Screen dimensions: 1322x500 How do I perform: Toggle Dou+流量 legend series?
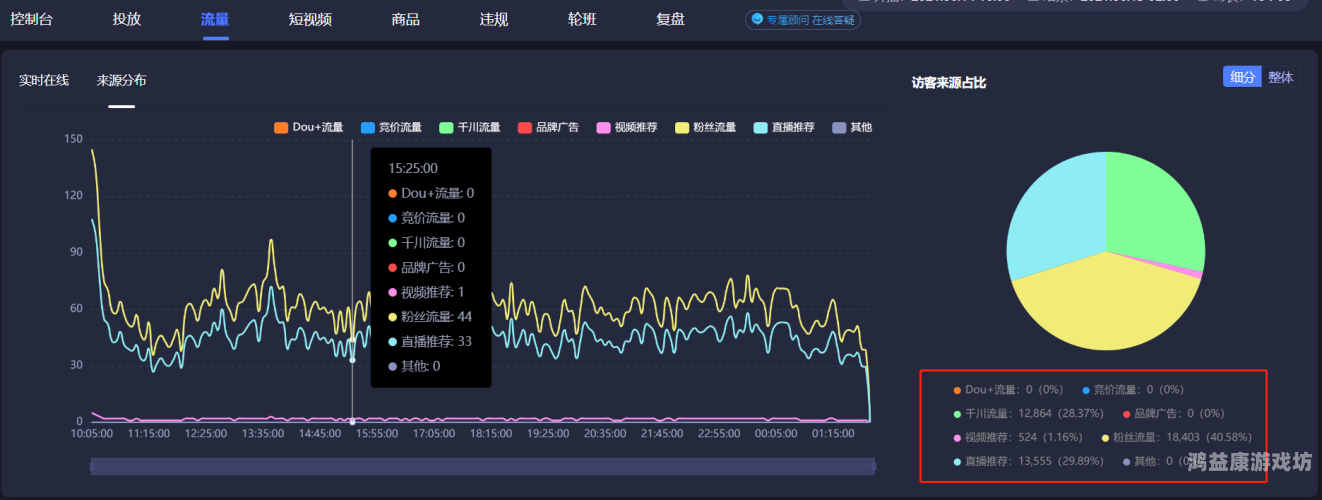coord(308,127)
